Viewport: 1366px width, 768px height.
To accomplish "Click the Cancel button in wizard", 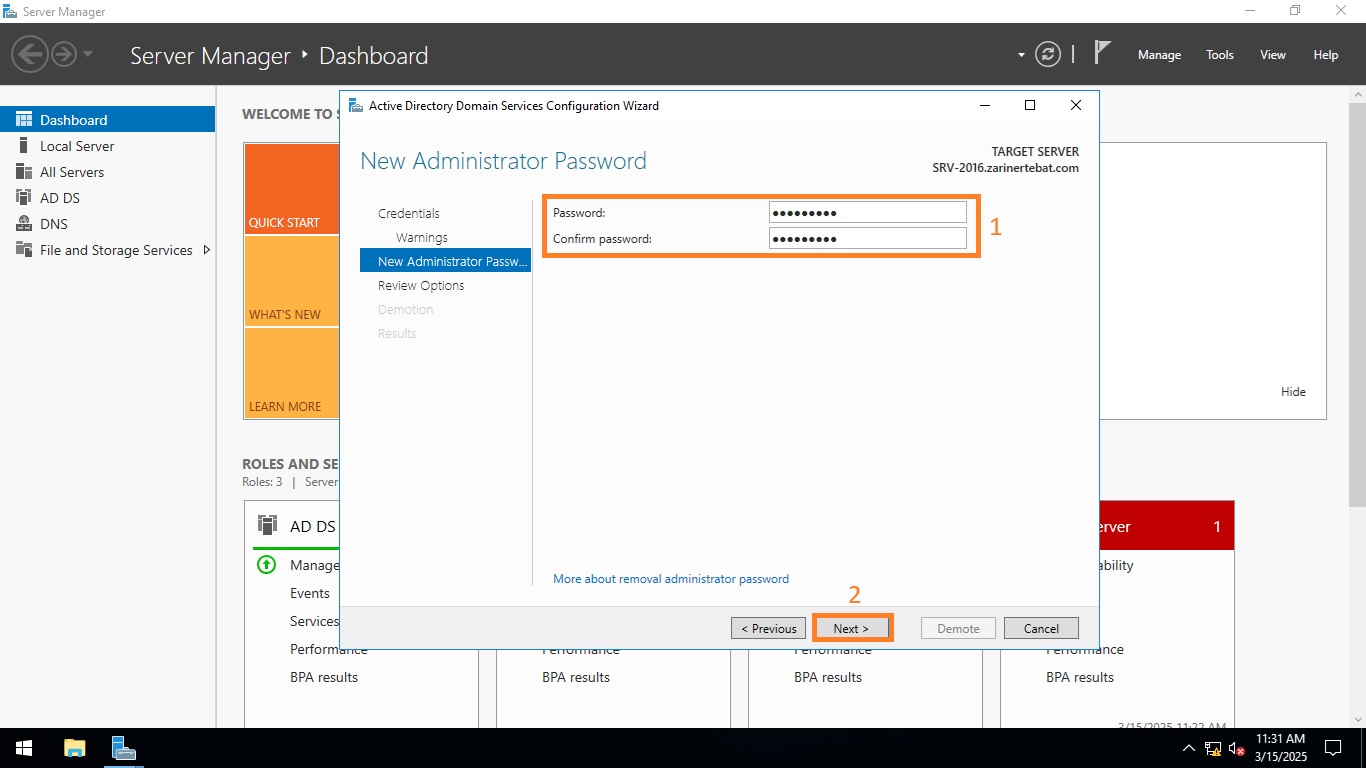I will (x=1041, y=628).
